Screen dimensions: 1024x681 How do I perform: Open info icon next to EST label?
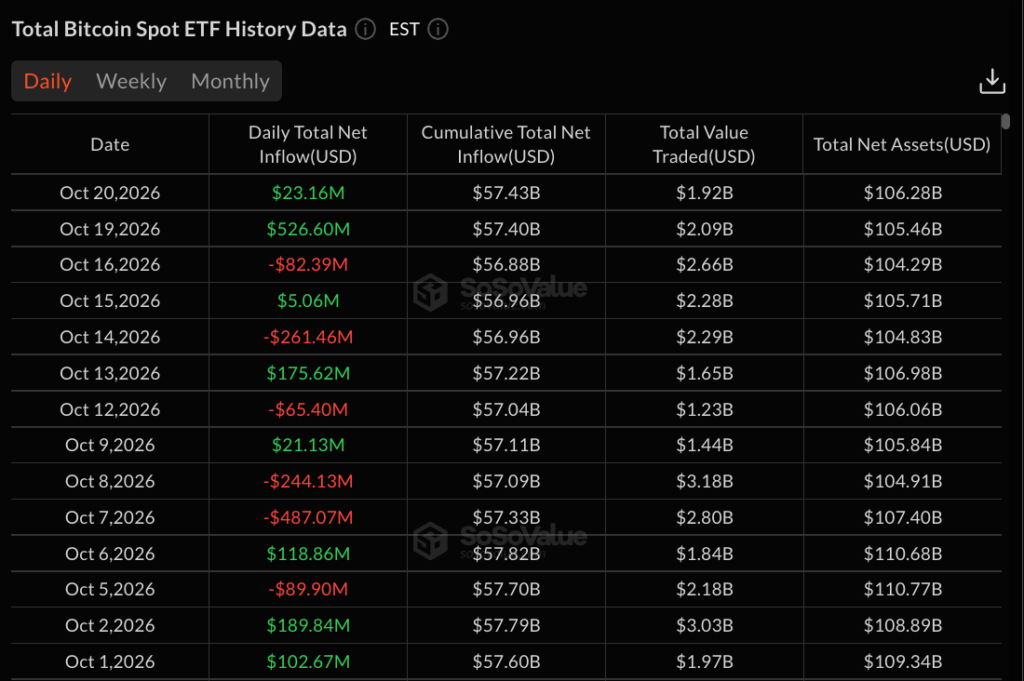[x=438, y=29]
